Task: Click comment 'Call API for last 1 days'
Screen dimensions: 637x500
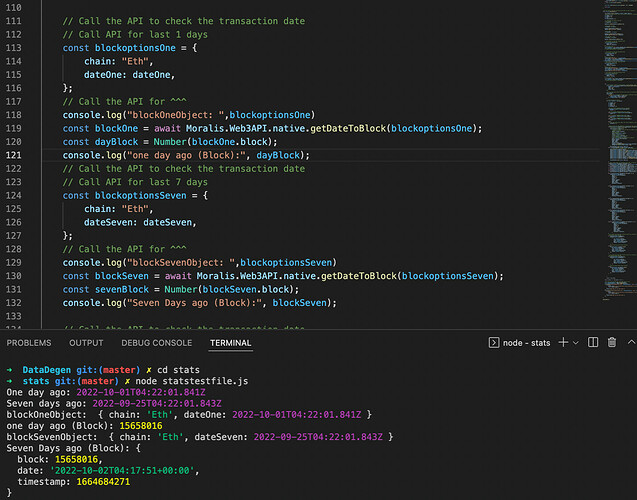Action: (x=135, y=35)
